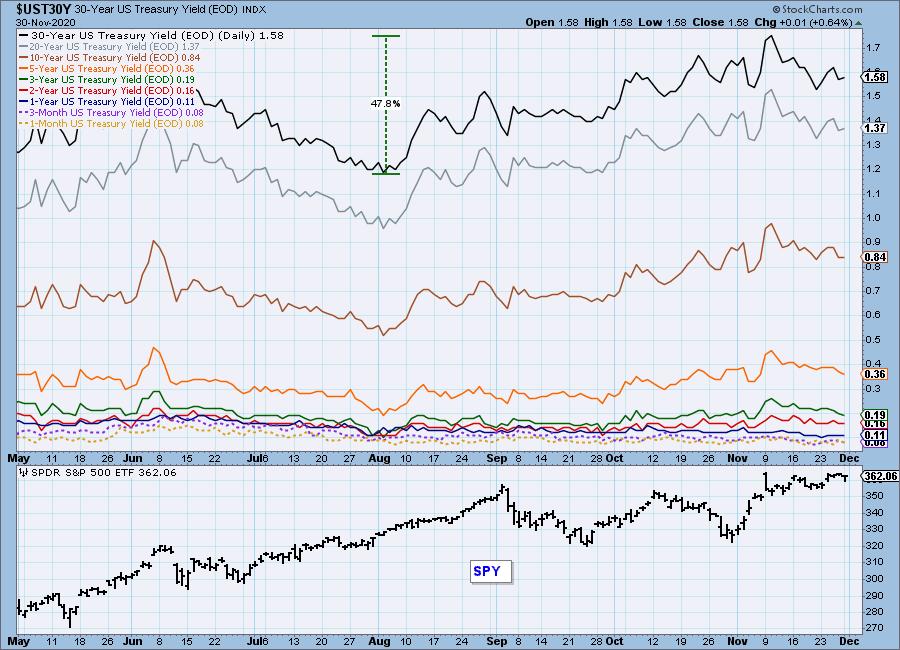Click the 1.58 last-value tag on yield axis

(875, 77)
